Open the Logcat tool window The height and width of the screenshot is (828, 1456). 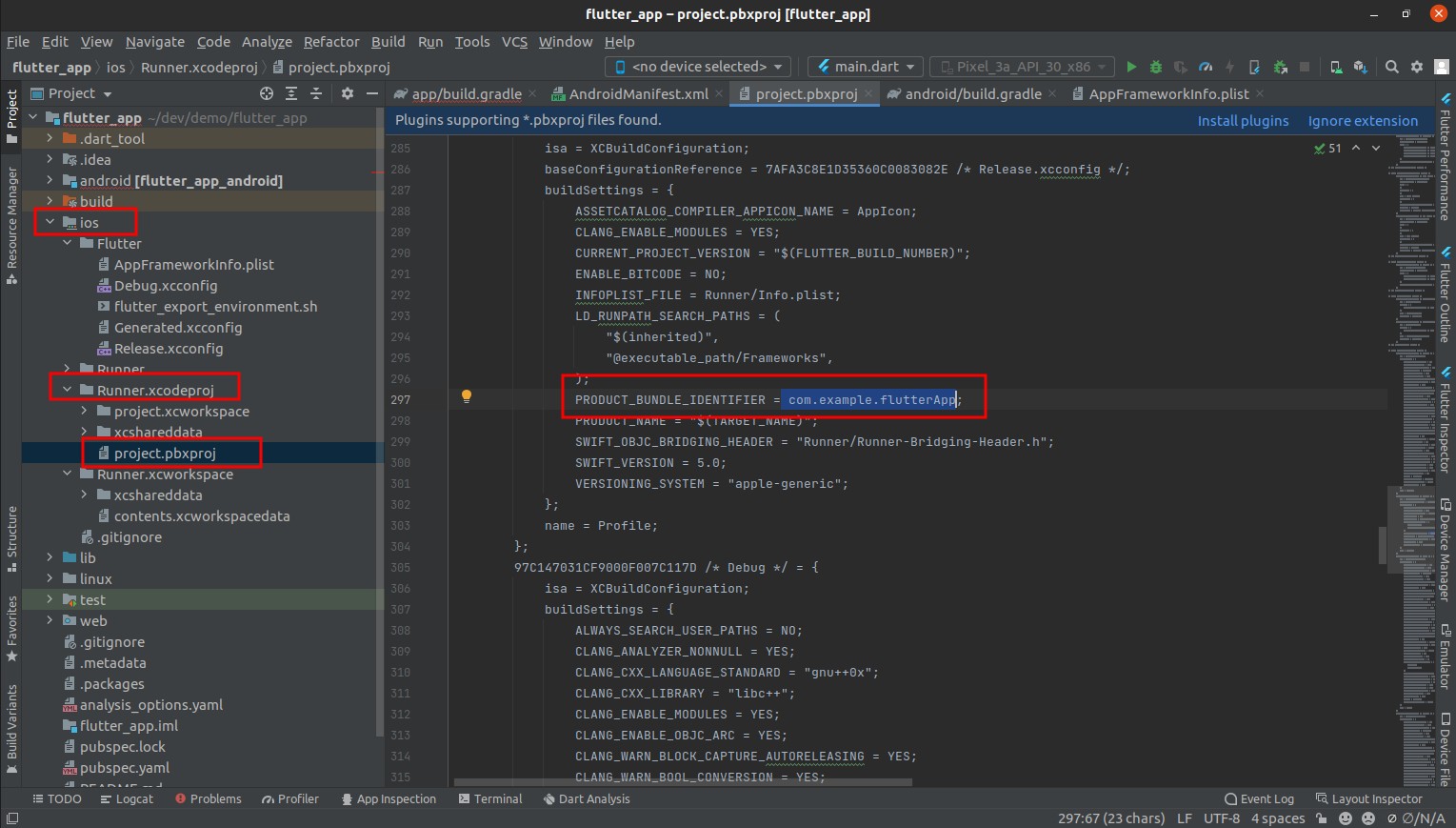[127, 798]
